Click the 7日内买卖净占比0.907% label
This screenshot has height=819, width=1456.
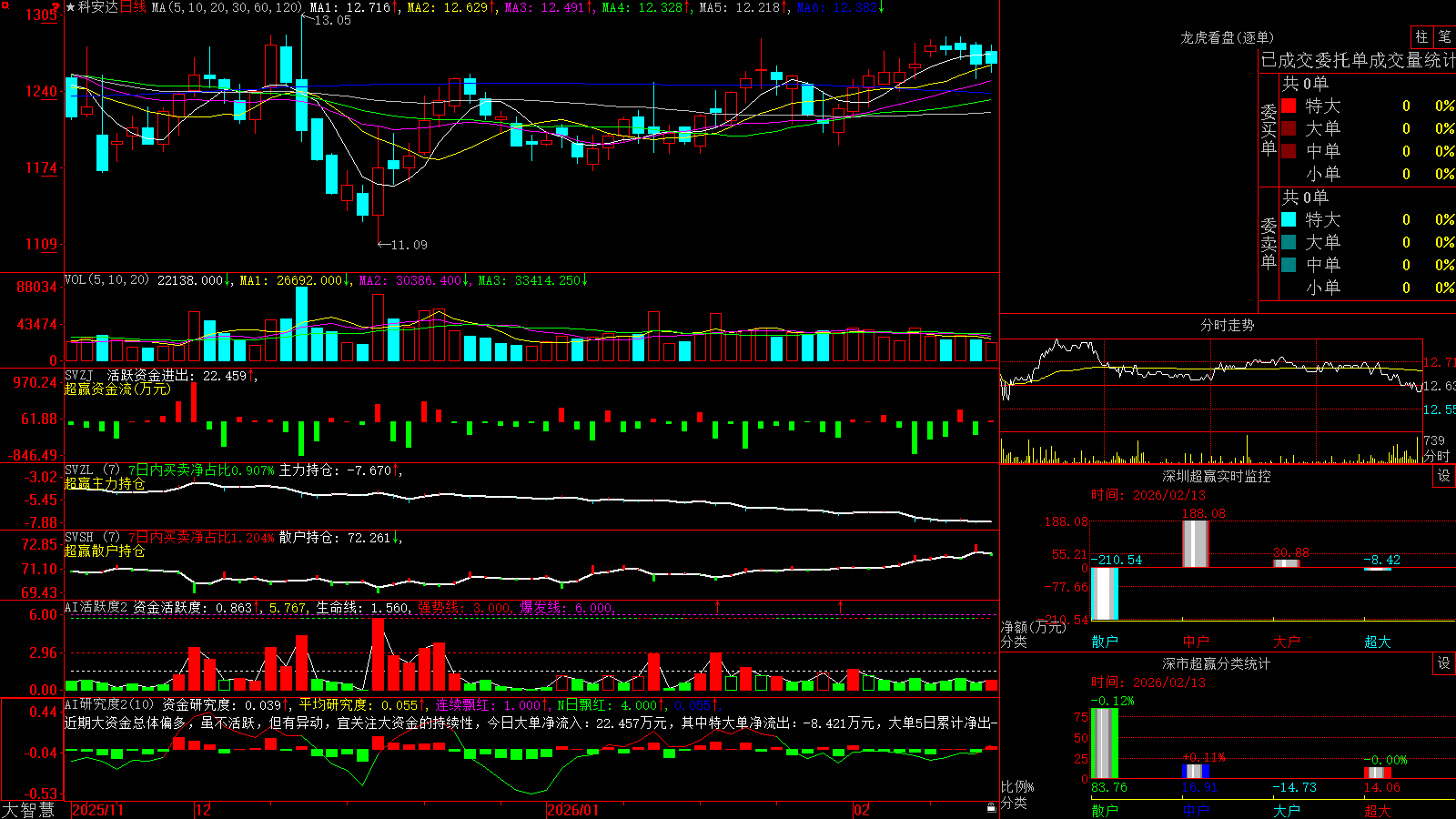201,470
